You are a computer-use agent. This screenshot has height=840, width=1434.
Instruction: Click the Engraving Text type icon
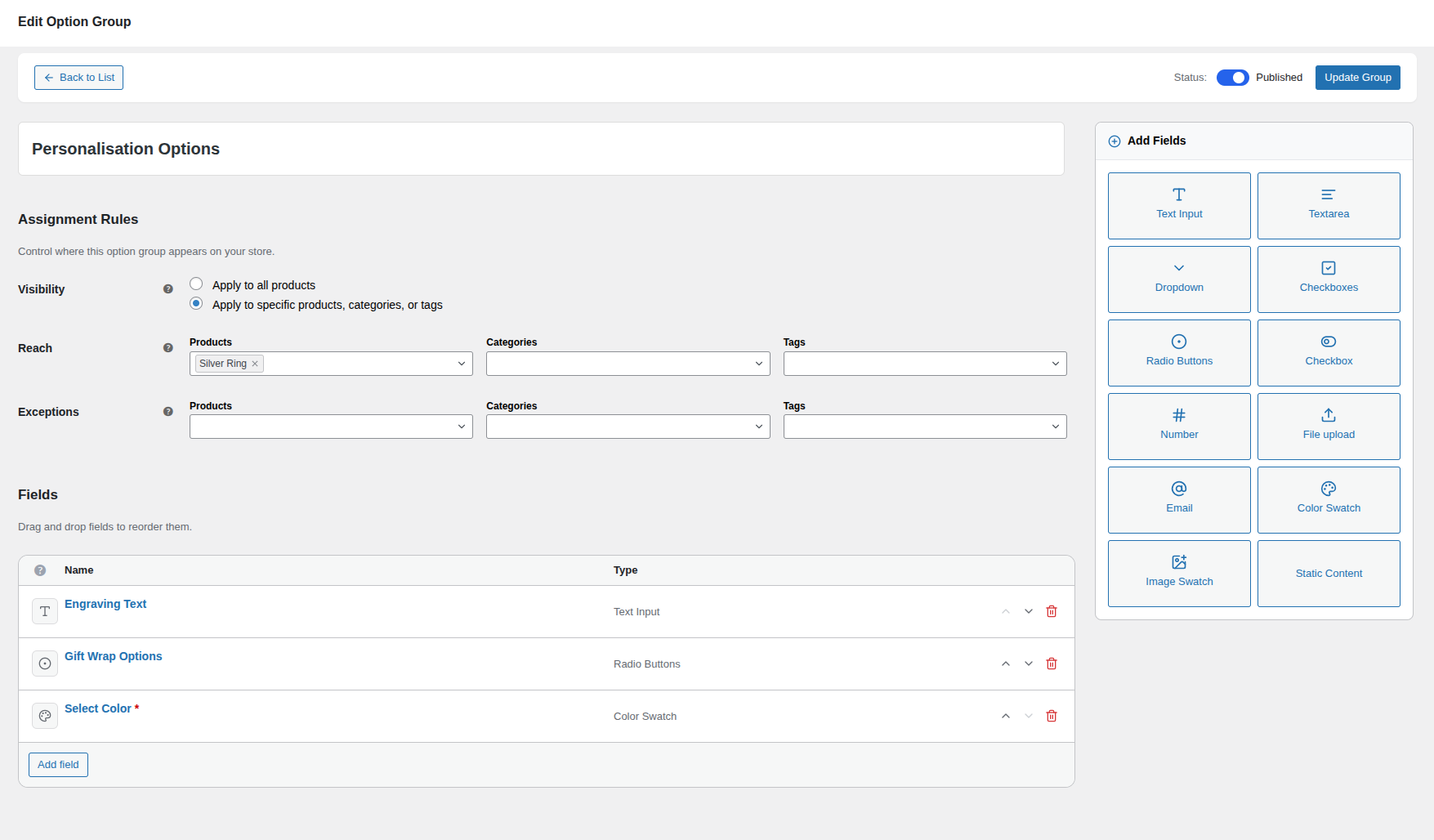point(45,611)
